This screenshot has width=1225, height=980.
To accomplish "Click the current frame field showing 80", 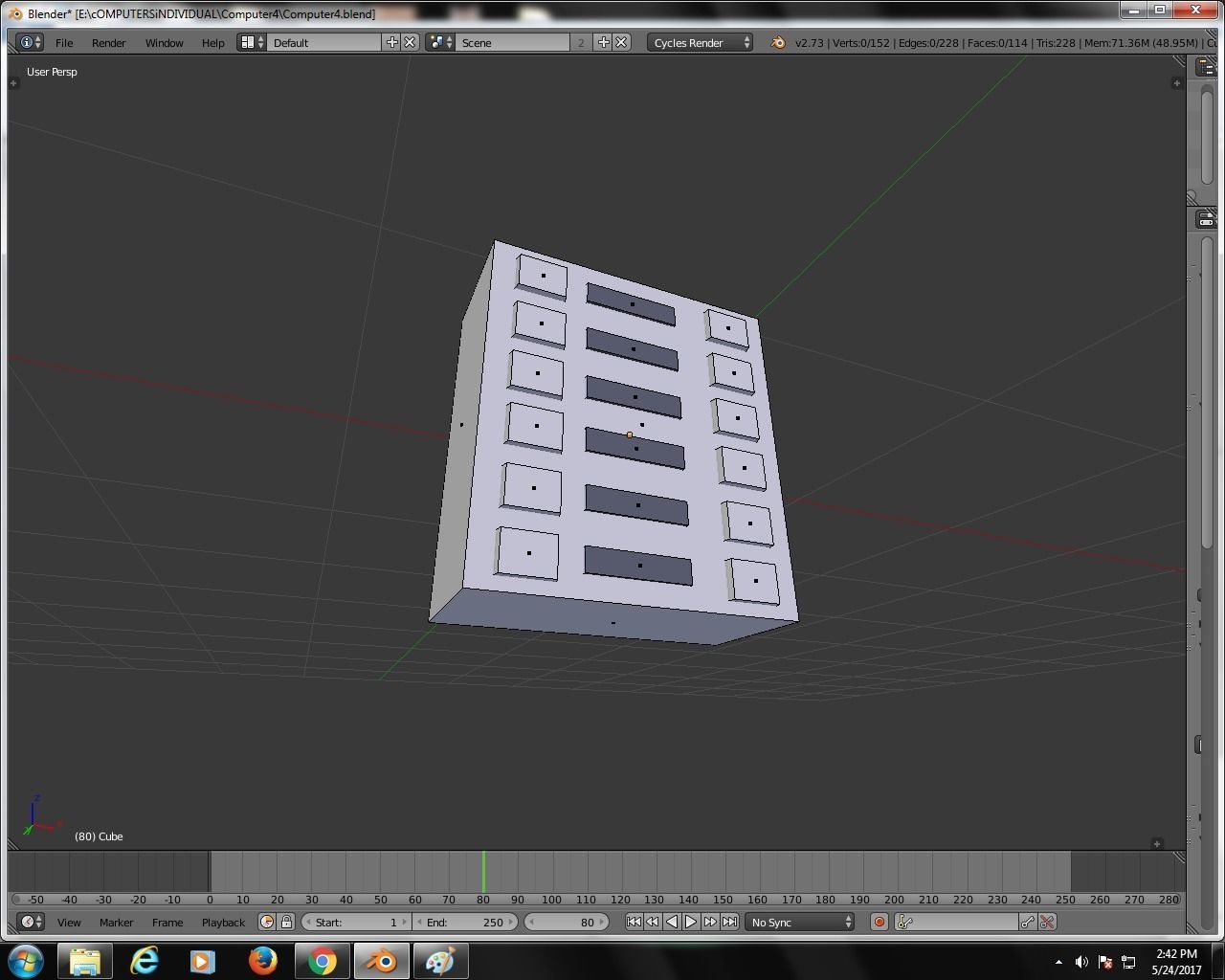I will pyautogui.click(x=567, y=922).
